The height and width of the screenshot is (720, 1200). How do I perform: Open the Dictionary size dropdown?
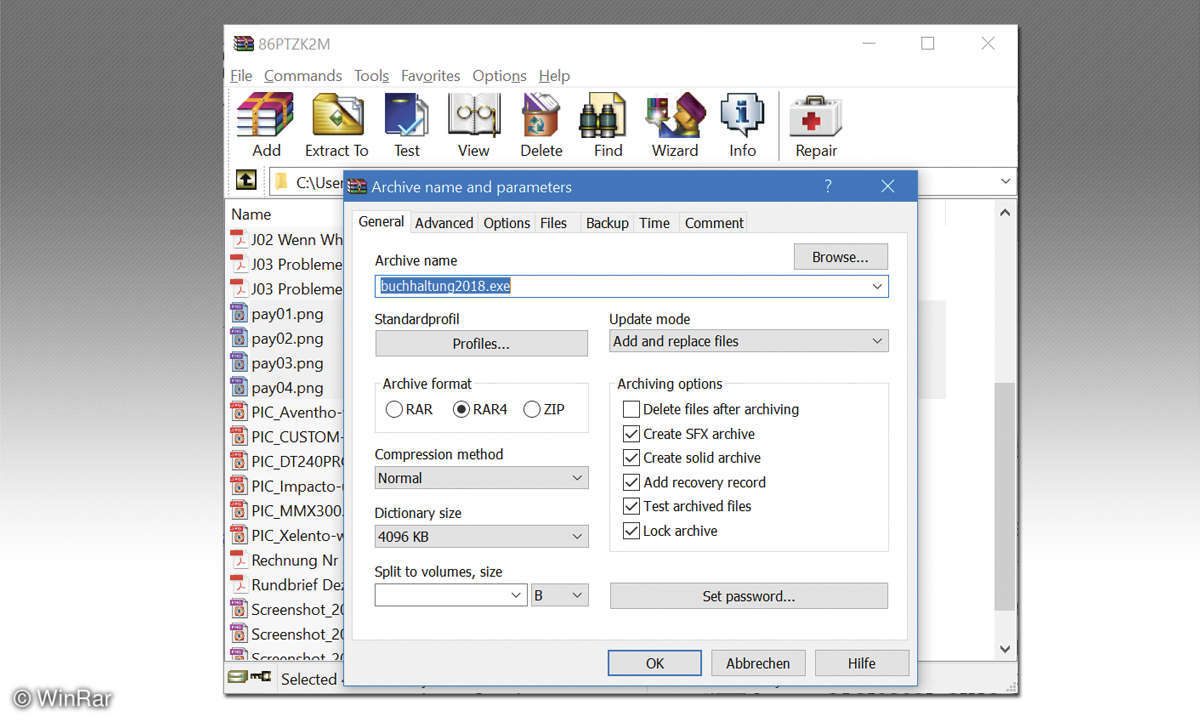point(481,537)
